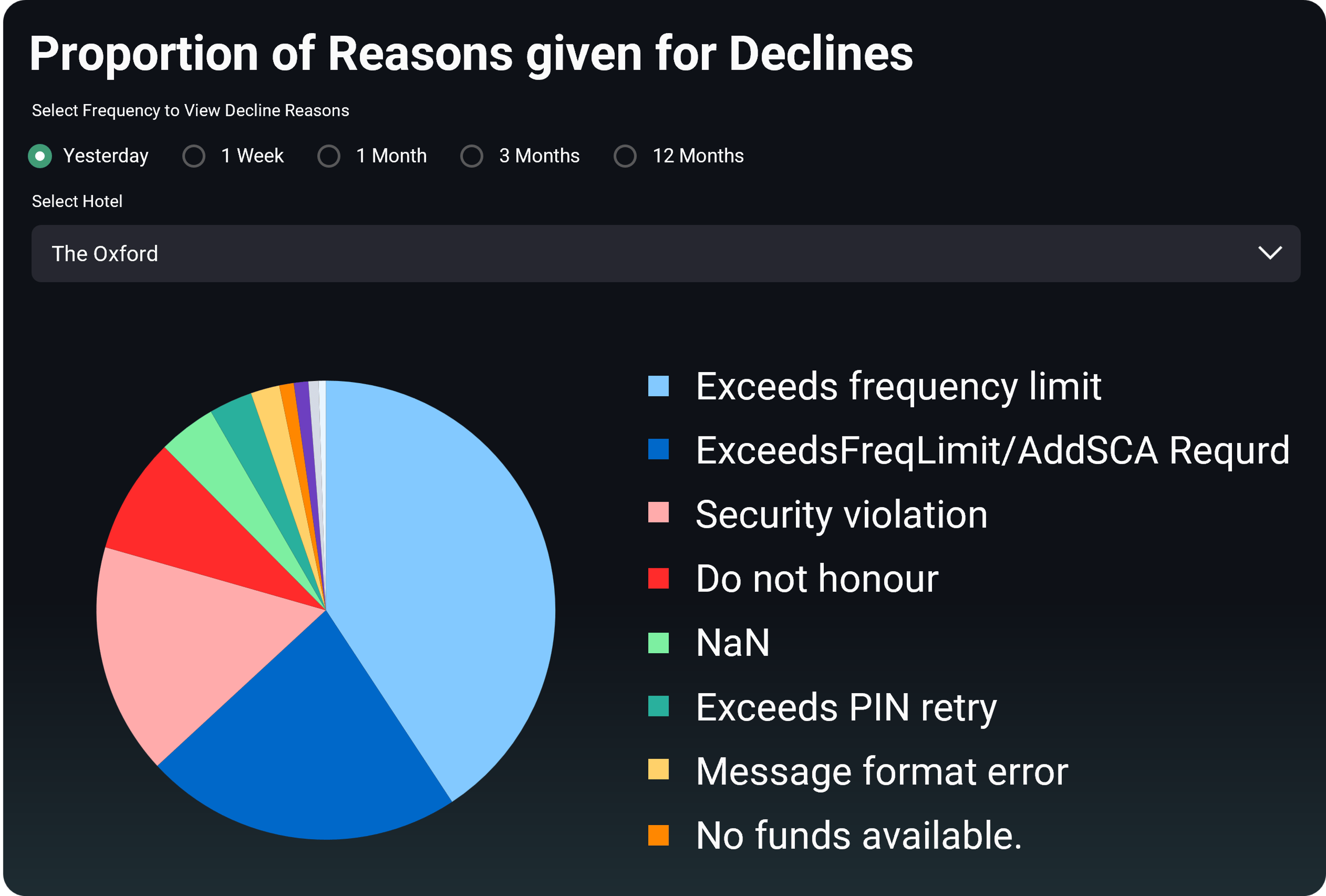The image size is (1326, 896).
Task: Click the light green NaN legend swatch
Action: [x=658, y=643]
